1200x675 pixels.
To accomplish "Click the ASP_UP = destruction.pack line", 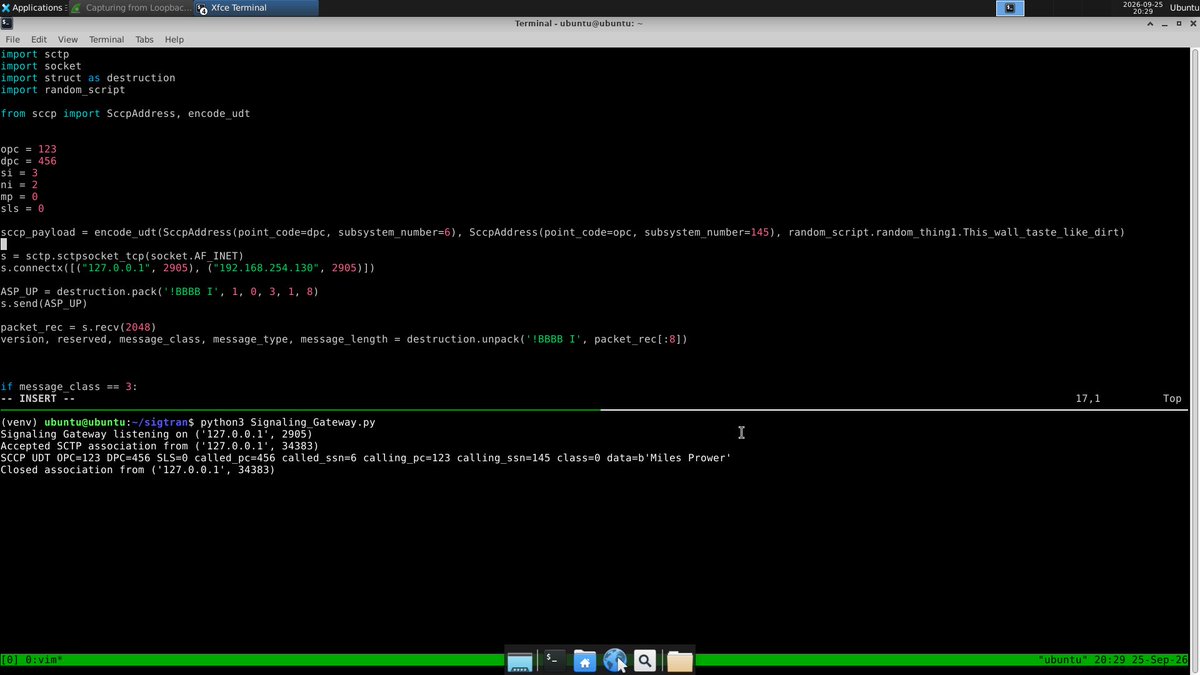I will [160, 292].
